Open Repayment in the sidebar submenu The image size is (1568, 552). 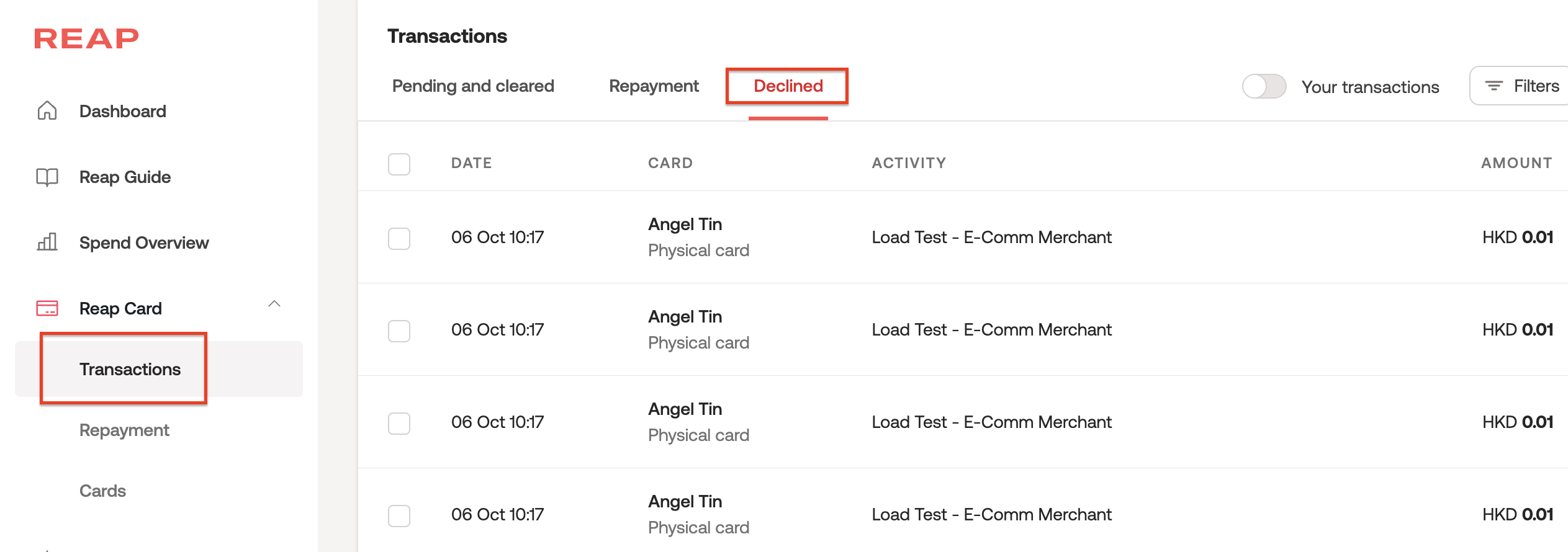coord(124,430)
